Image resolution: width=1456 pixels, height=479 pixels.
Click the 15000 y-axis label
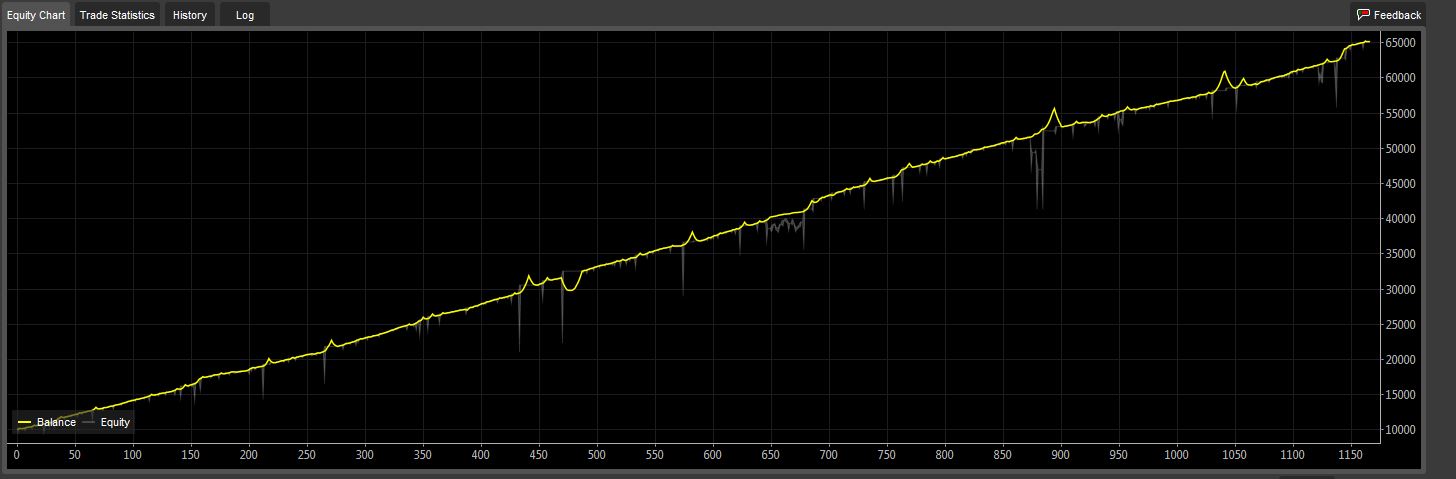pos(1400,395)
